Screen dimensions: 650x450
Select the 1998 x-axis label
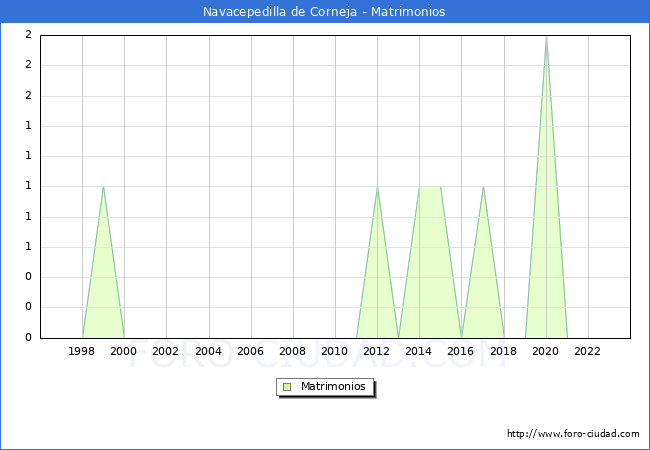pyautogui.click(x=81, y=351)
